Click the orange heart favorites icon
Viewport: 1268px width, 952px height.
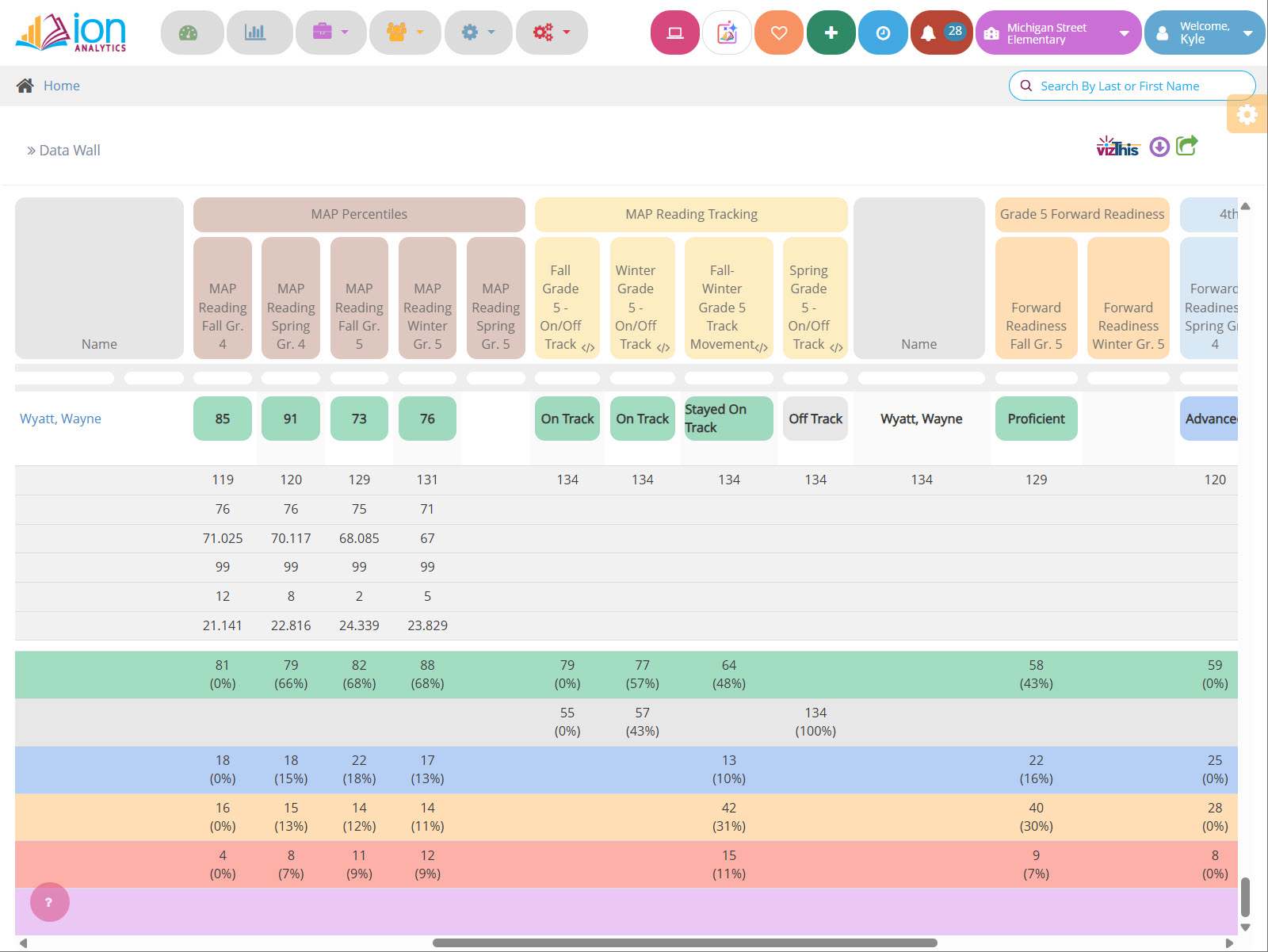pyautogui.click(x=779, y=32)
